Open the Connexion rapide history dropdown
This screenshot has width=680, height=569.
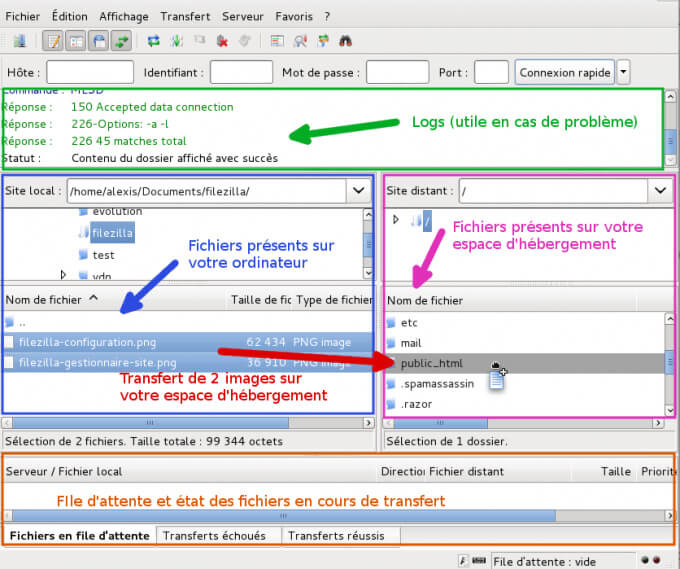tap(624, 72)
